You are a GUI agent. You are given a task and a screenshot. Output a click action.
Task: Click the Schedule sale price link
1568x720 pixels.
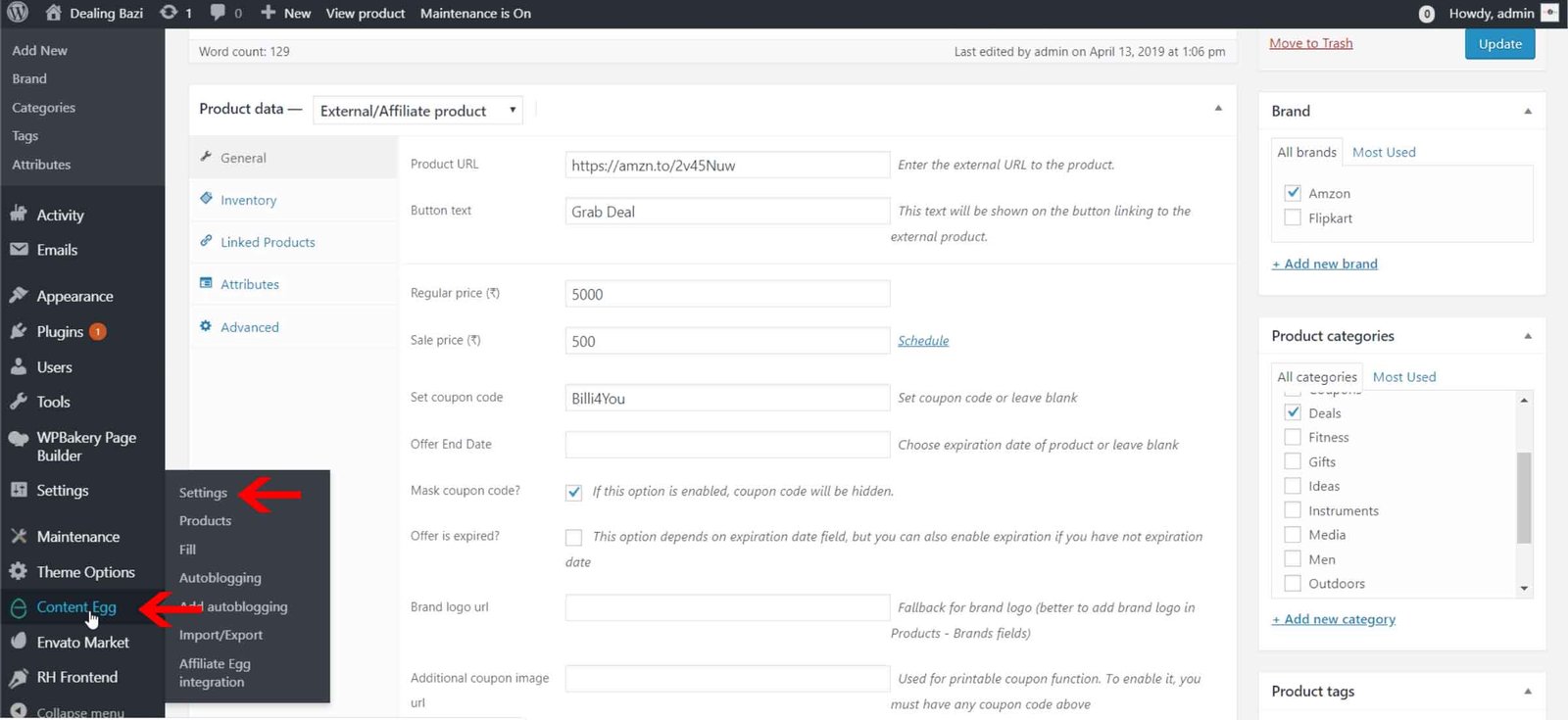[x=923, y=341]
